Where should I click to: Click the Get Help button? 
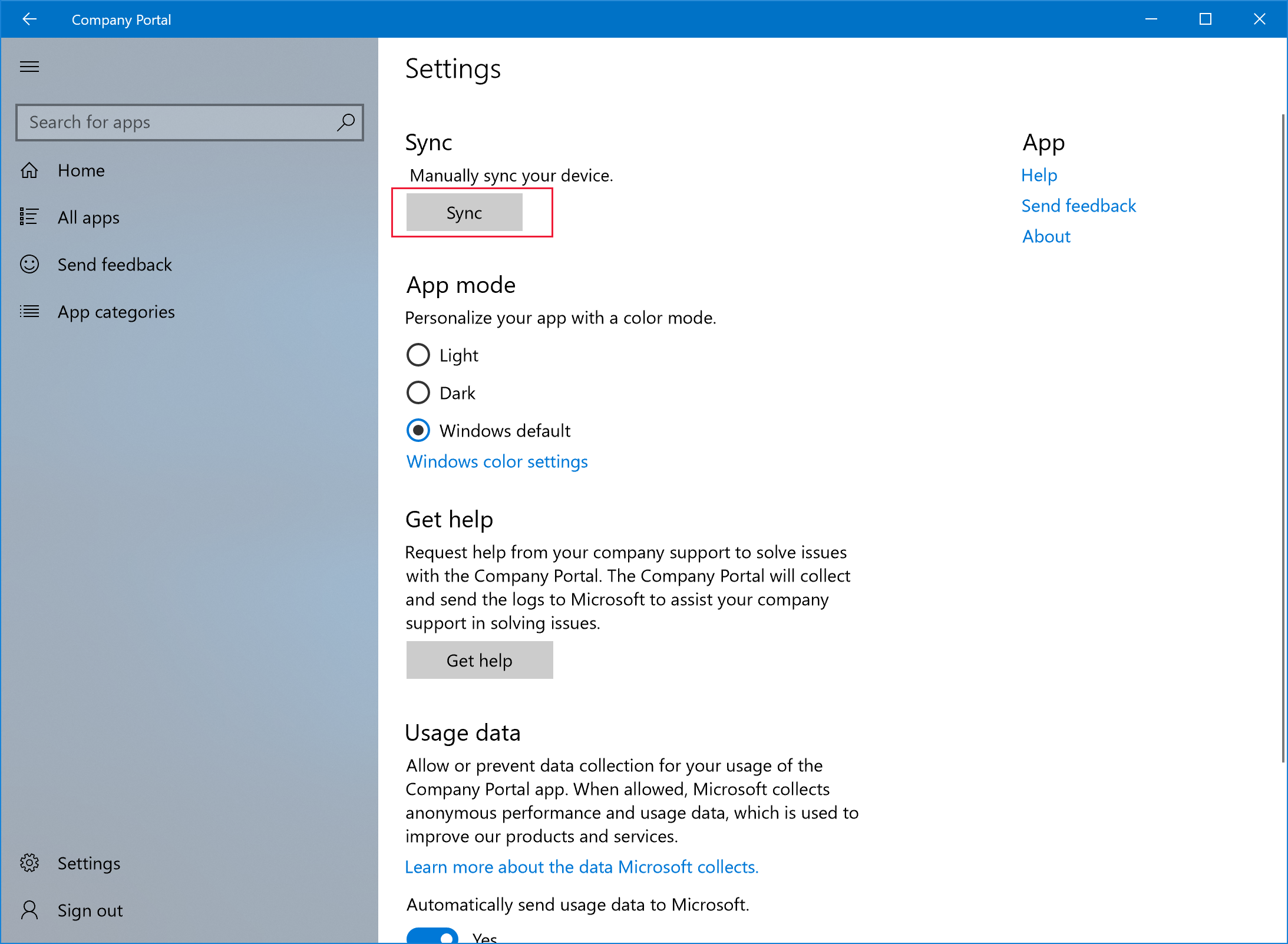[479, 660]
